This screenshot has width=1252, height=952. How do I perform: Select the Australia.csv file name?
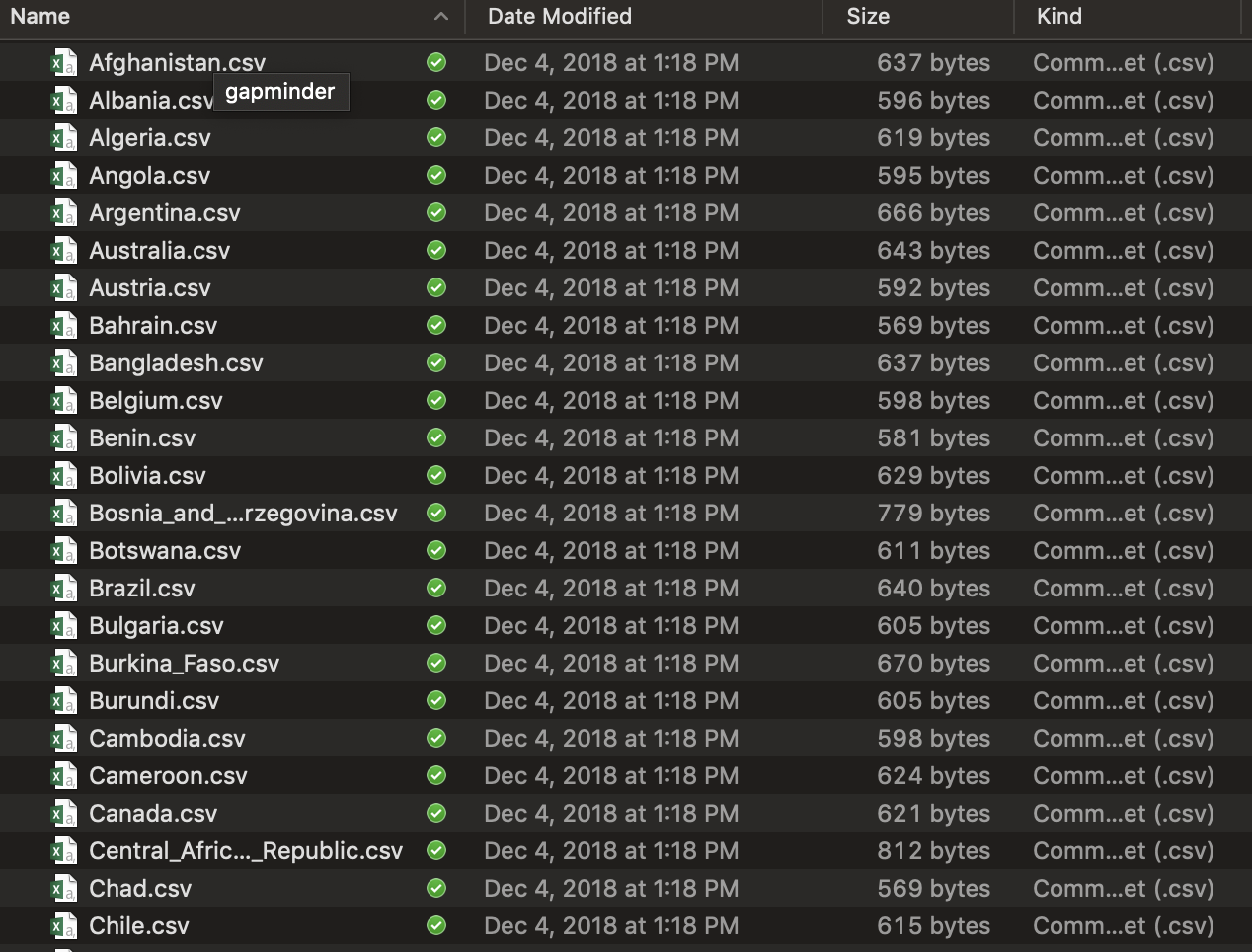[159, 251]
